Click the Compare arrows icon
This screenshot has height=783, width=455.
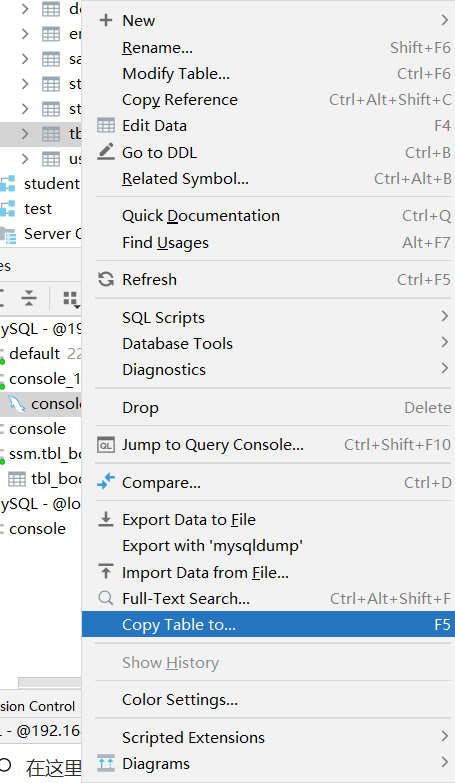pos(106,482)
